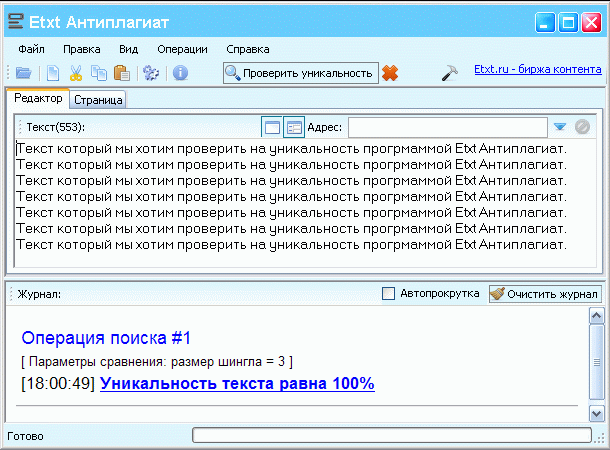Image resolution: width=610 pixels, height=450 pixels.
Task: Click the Etxt app icon in title bar
Action: [x=16, y=21]
